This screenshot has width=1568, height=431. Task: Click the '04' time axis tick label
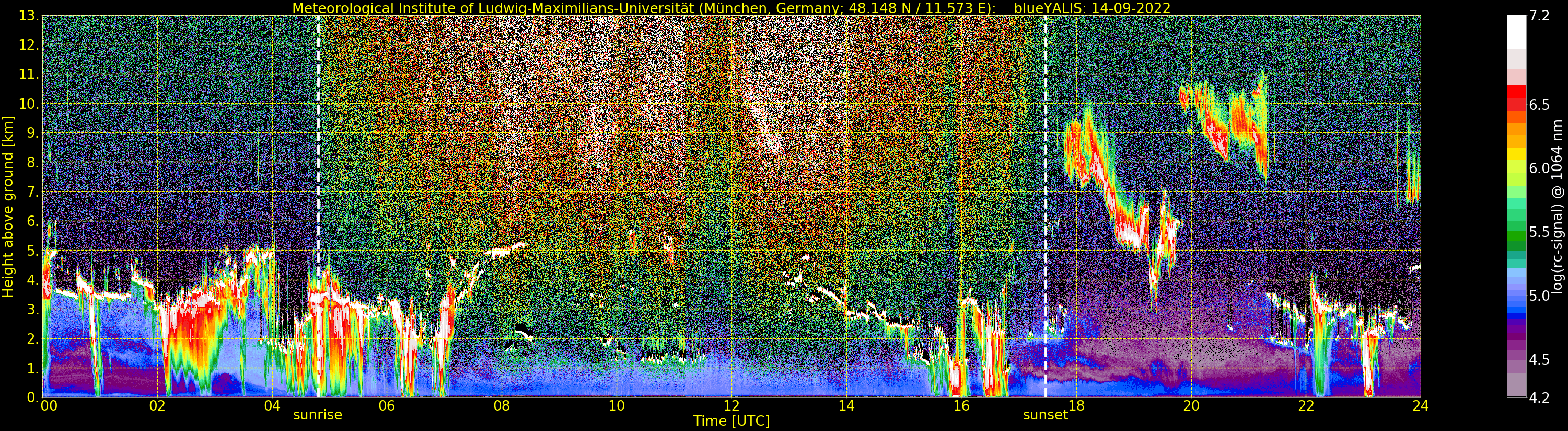click(272, 406)
